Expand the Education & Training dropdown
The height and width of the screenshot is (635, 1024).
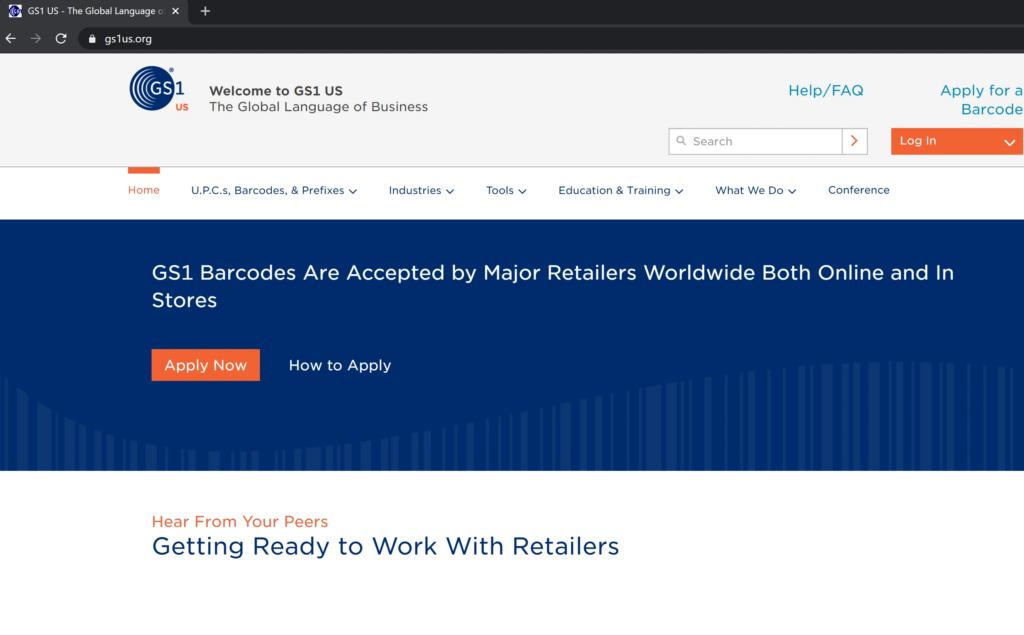coord(620,190)
